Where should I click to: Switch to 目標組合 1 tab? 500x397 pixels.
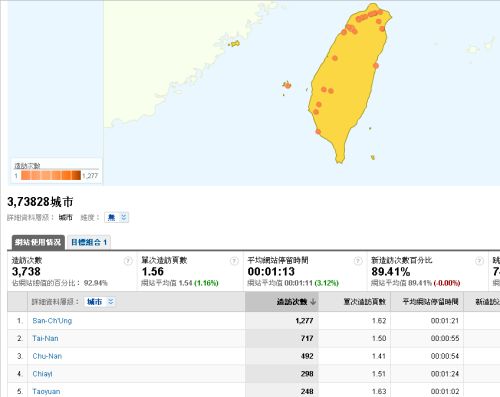click(89, 242)
